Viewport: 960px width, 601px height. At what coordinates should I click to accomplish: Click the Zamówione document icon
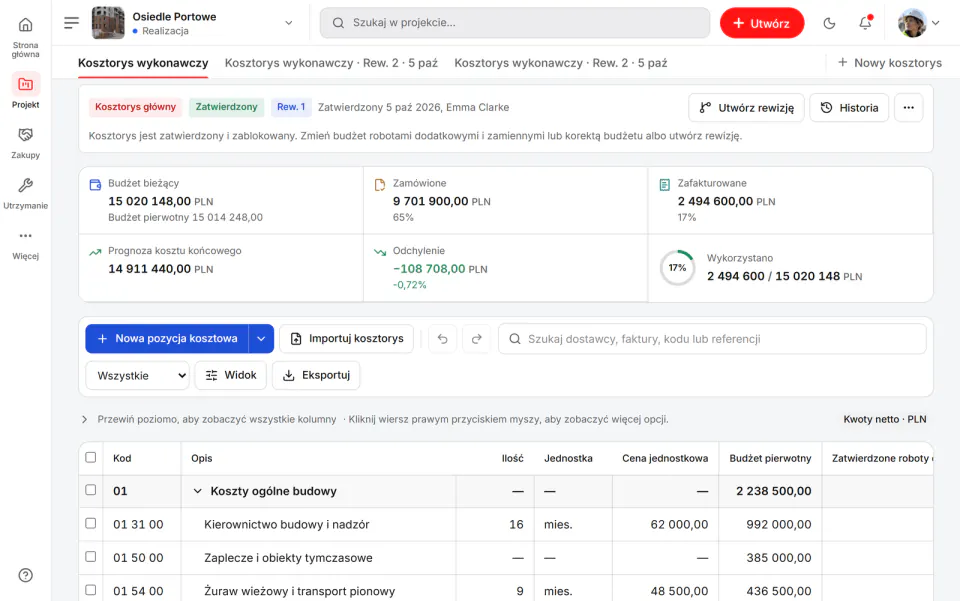pos(380,185)
